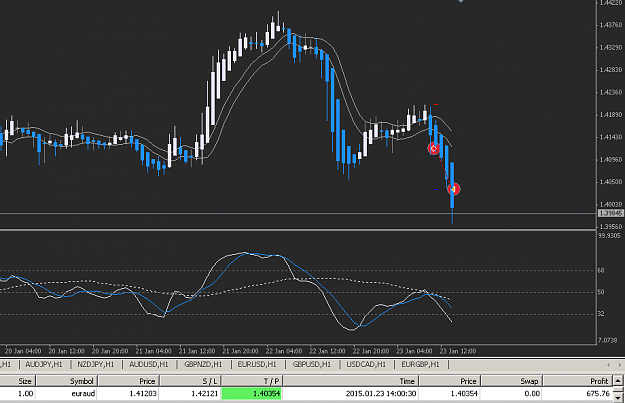This screenshot has width=625, height=403.
Task: Select the AUDUSD,H1 chart tab
Action: coord(149,364)
